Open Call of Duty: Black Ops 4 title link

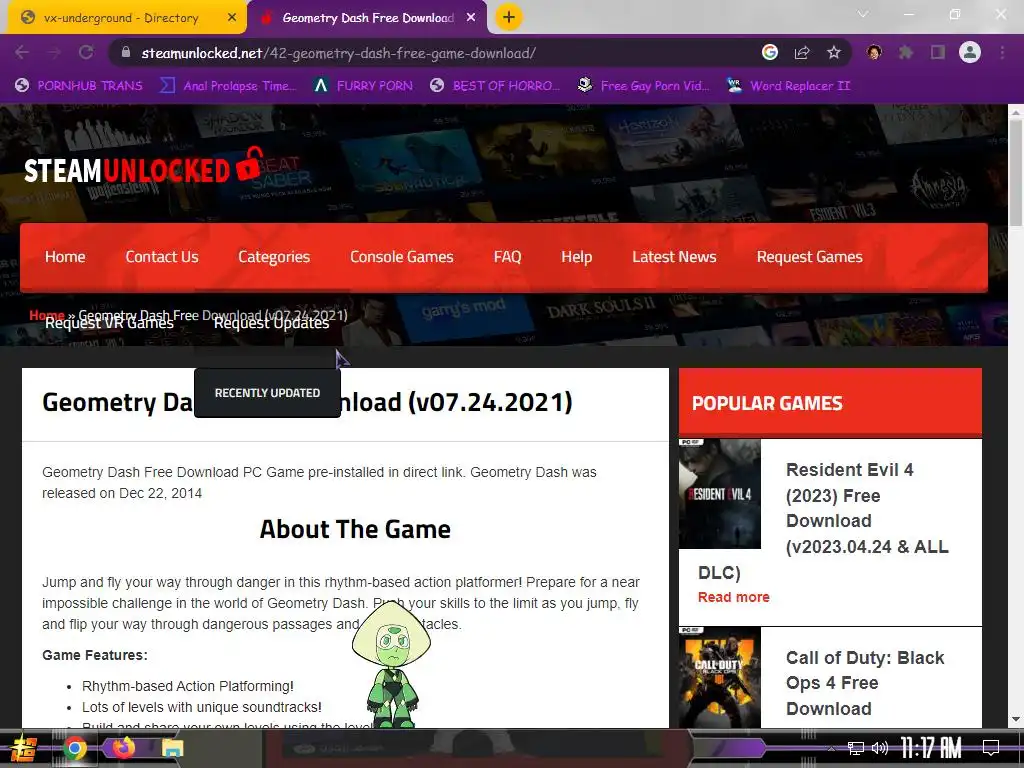click(x=865, y=683)
